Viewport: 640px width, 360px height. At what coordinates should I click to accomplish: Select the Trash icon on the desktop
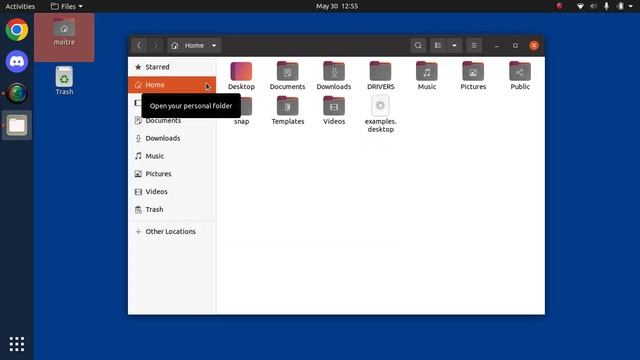64,80
